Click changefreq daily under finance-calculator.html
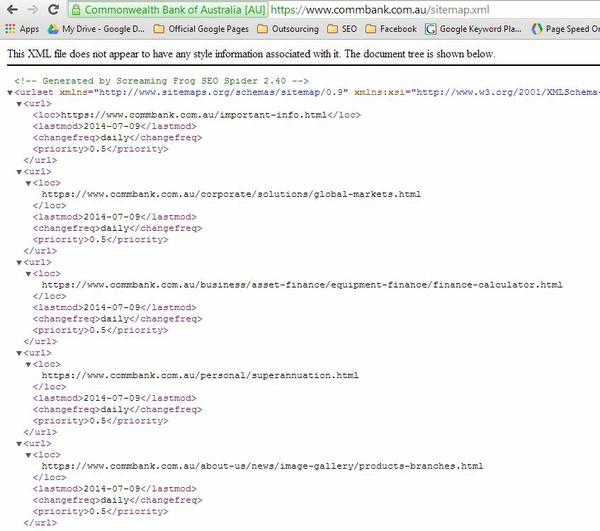 point(117,319)
